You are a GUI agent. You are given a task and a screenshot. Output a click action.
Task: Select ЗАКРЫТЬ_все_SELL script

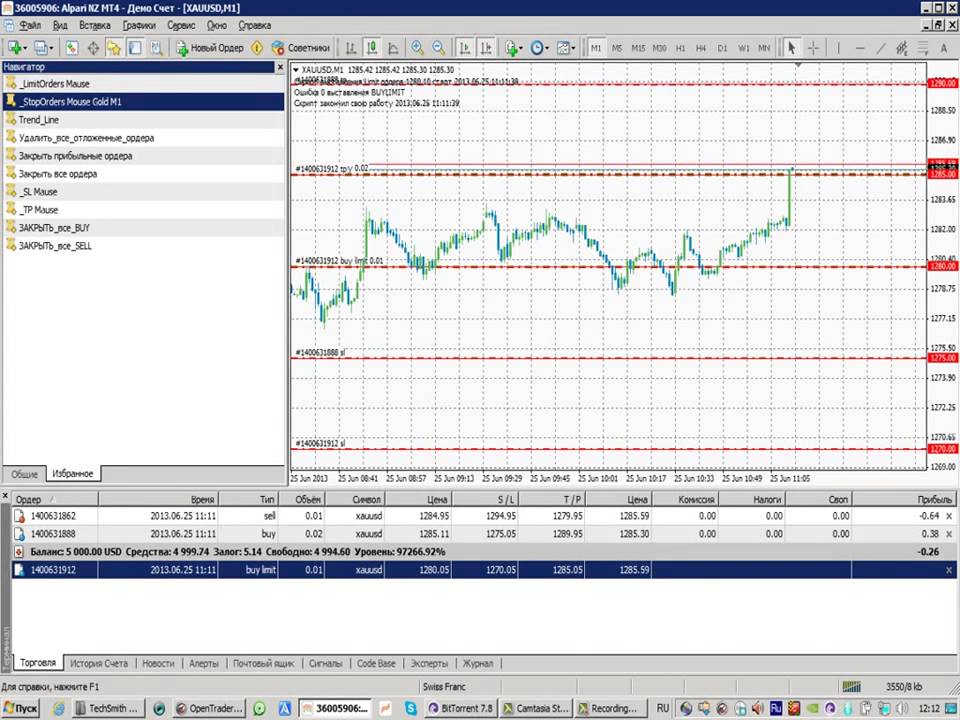click(143, 246)
